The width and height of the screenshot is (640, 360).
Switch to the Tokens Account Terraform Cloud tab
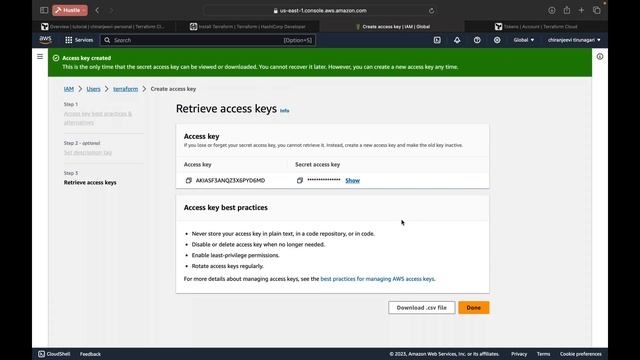pyautogui.click(x=536, y=27)
